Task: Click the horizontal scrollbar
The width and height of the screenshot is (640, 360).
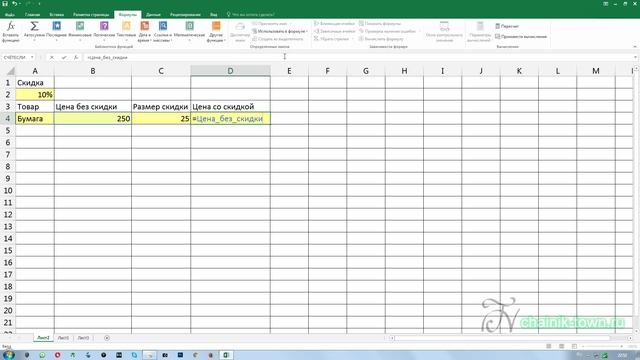Action: coord(502,338)
